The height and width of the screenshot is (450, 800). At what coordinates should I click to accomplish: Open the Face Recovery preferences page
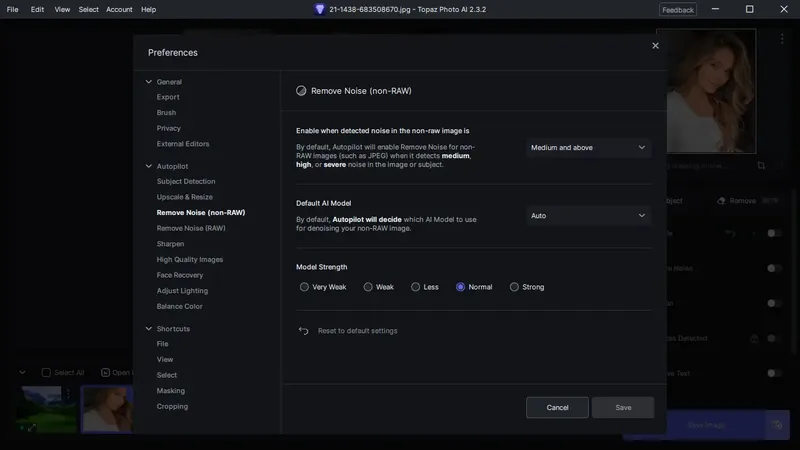click(x=180, y=275)
